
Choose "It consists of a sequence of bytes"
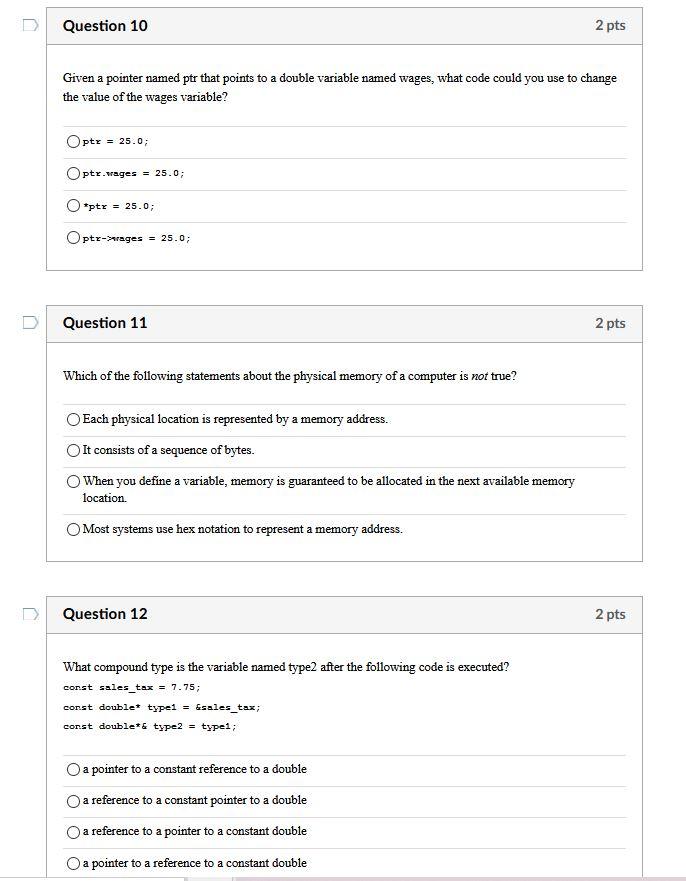[73, 449]
